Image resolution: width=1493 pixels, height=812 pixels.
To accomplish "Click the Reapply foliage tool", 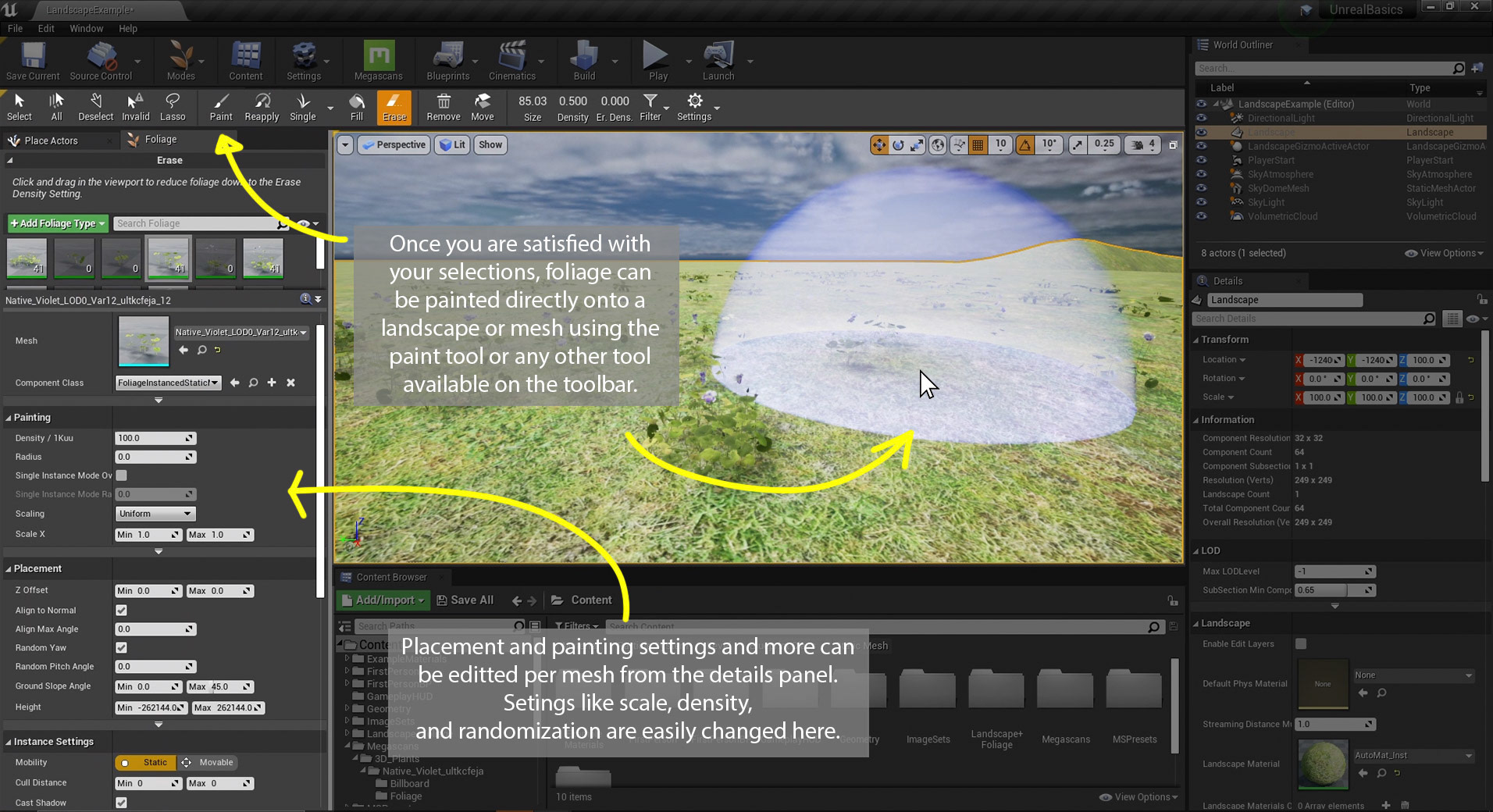I will [262, 108].
